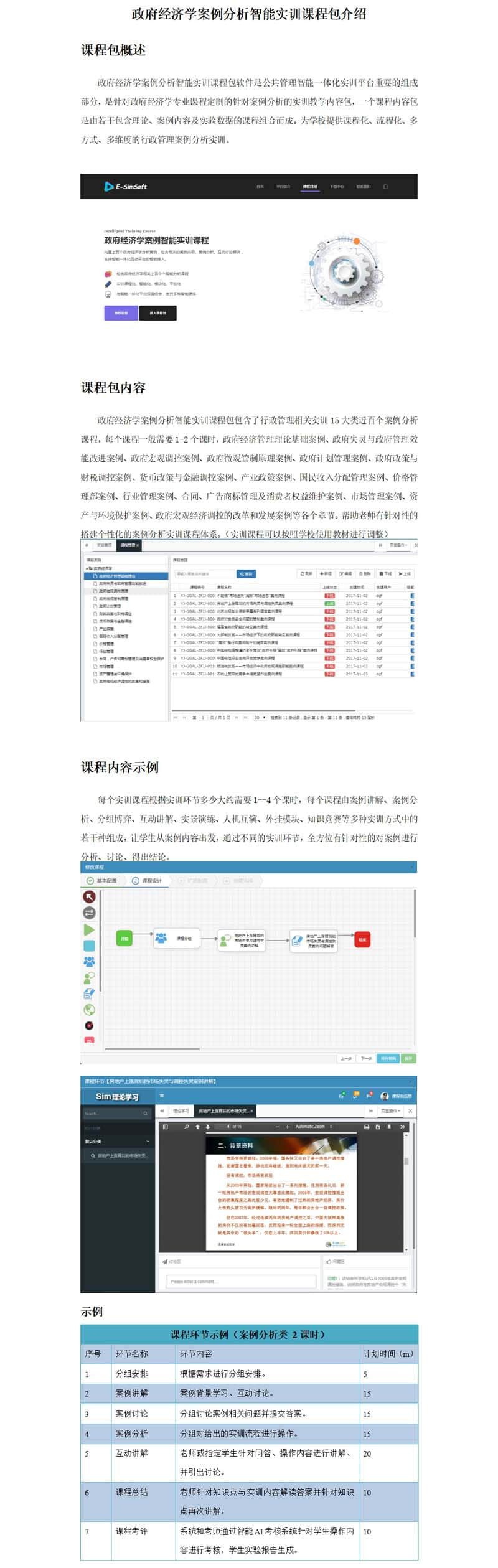Select 政府经济管理基础理论 tree node
Image resolution: width=498 pixels, height=1568 pixels.
126,576
